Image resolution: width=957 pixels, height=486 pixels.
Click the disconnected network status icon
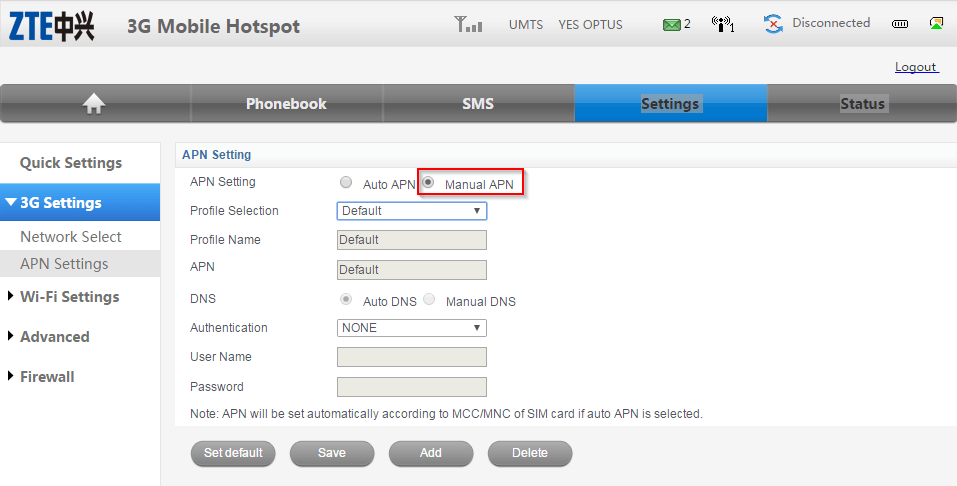point(773,24)
